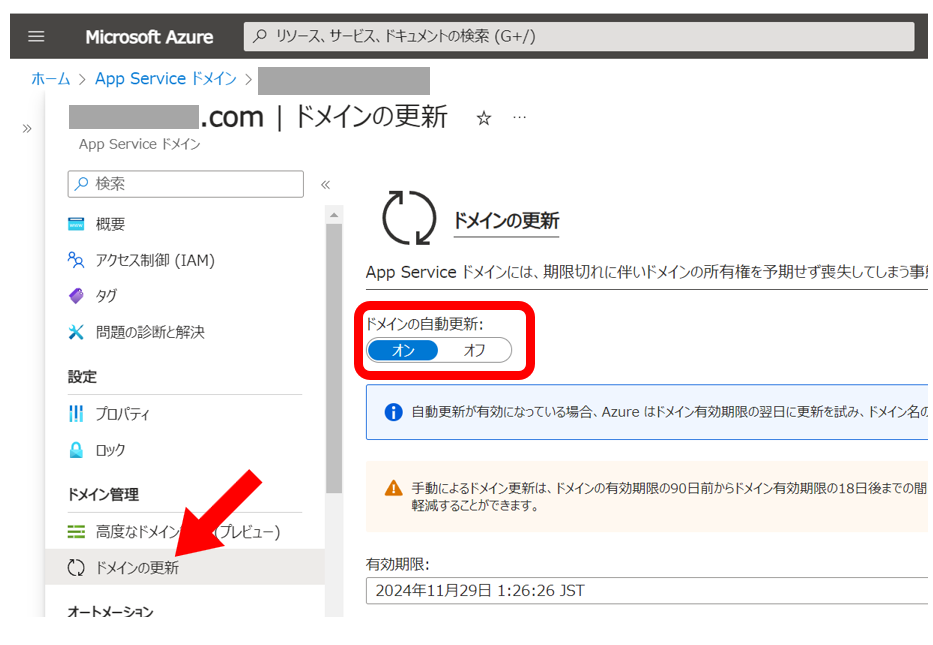This screenshot has height=645, width=933.
Task: Click the diagnose wrench icon
Action: coord(76,332)
